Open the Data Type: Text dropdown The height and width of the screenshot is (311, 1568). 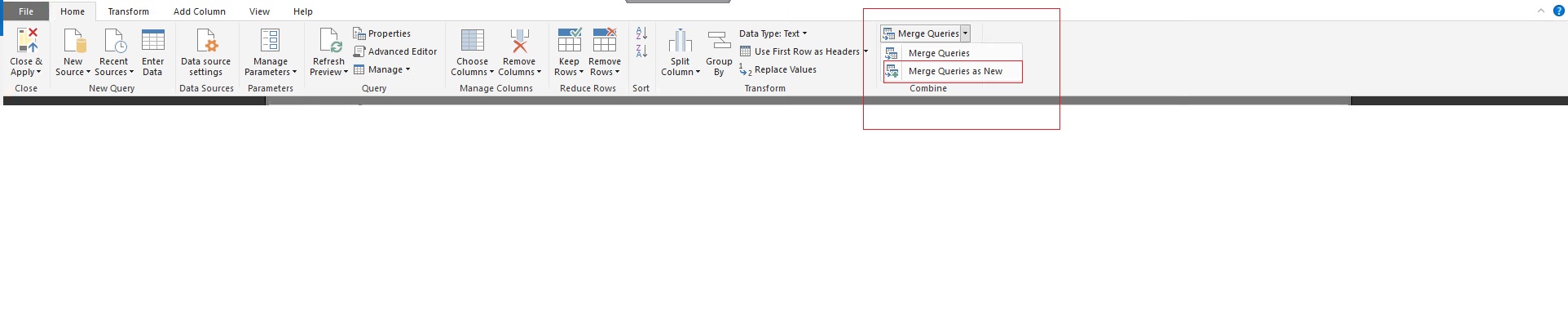tap(773, 33)
